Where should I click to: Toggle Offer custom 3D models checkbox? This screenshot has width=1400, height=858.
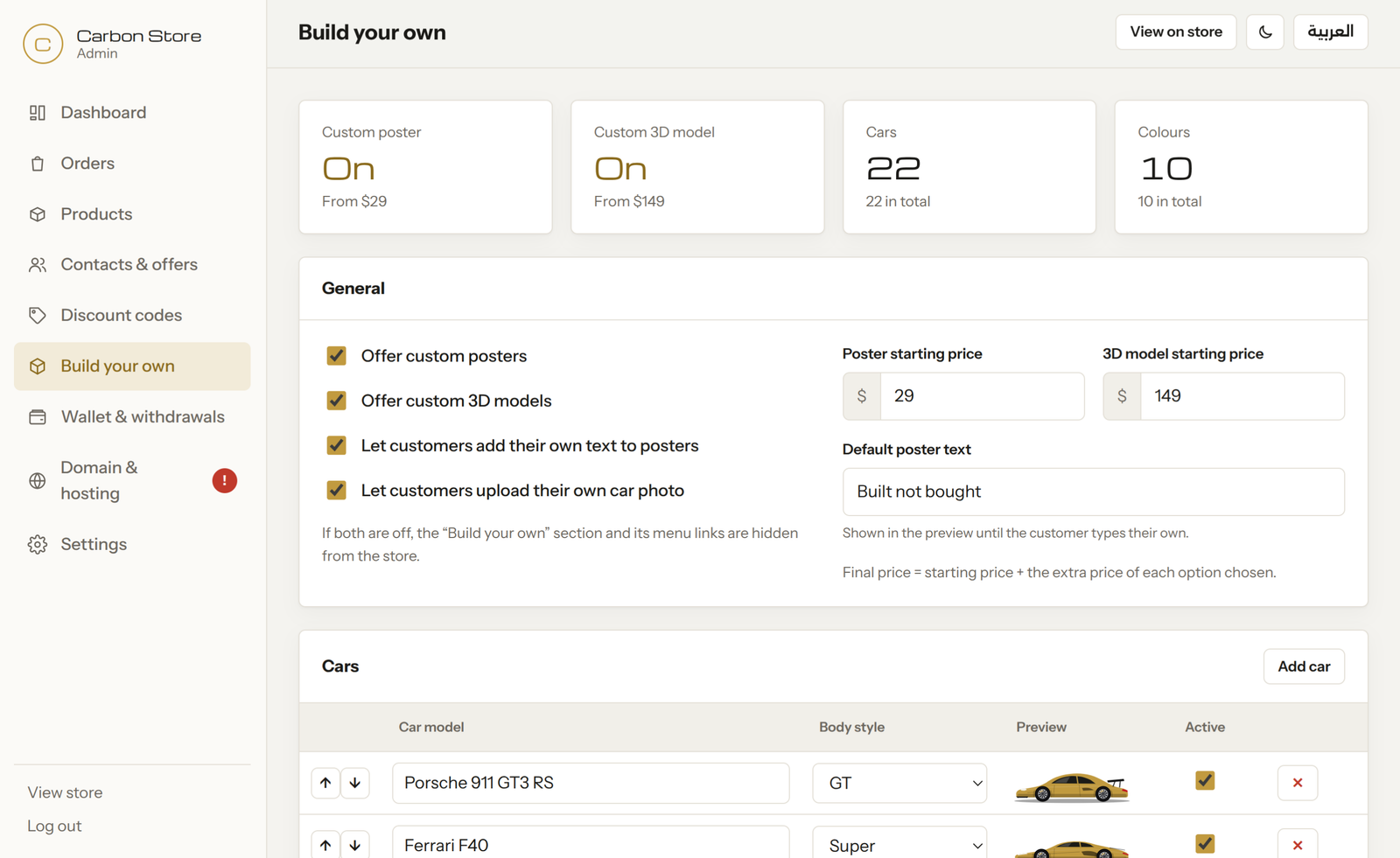pos(336,401)
